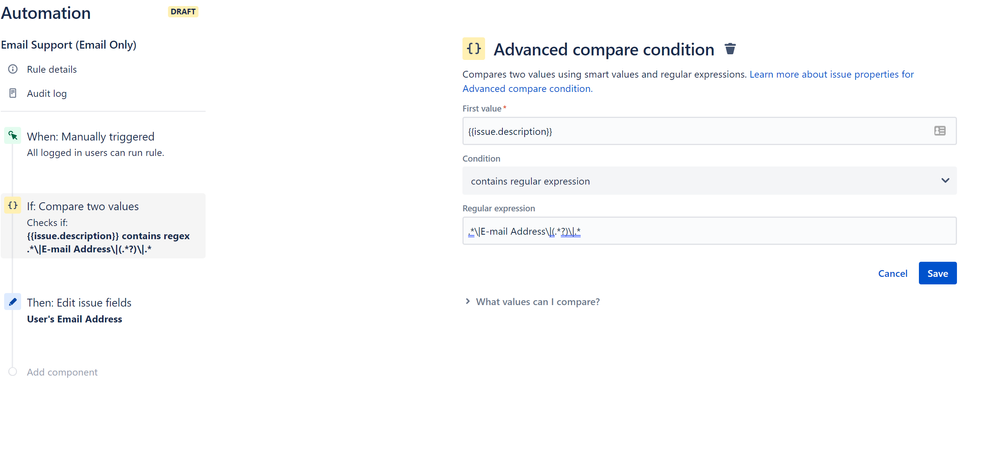
Task: Open Rule details in the sidebar
Action: 51,69
